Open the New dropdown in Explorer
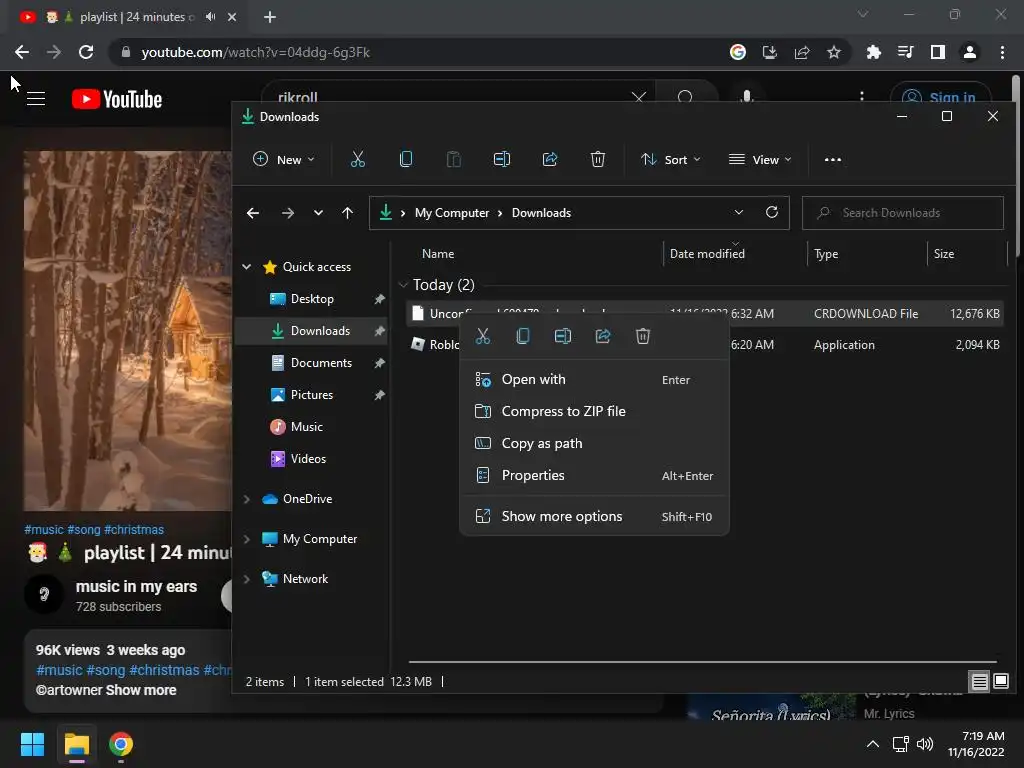This screenshot has height=768, width=1024. pyautogui.click(x=283, y=159)
